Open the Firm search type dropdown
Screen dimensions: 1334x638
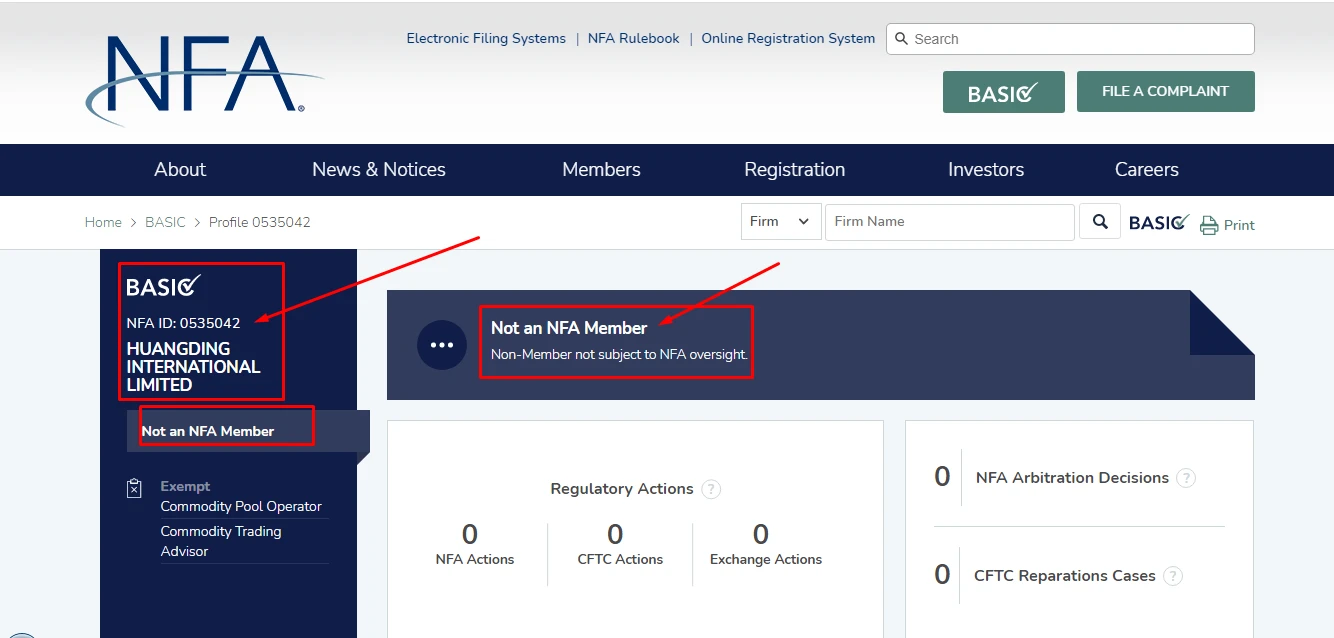pos(780,222)
